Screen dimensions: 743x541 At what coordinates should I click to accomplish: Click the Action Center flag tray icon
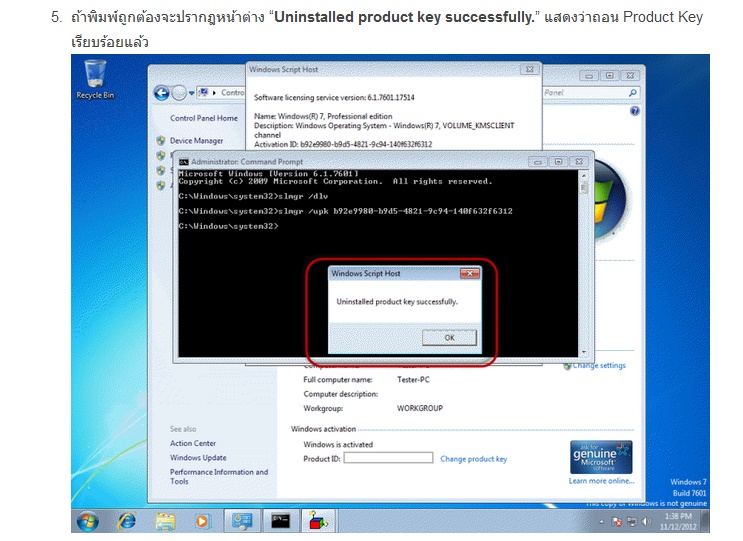(616, 522)
